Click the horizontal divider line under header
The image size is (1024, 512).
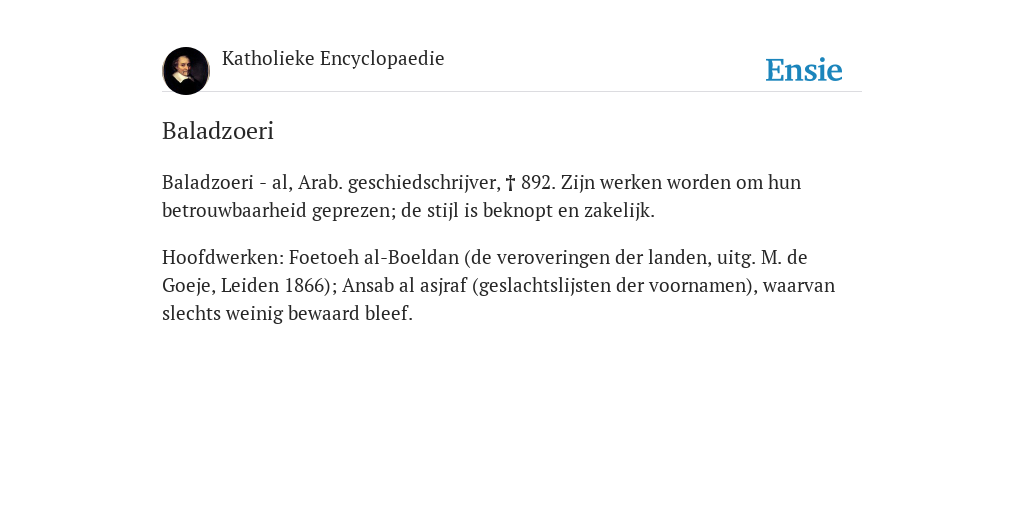(512, 92)
